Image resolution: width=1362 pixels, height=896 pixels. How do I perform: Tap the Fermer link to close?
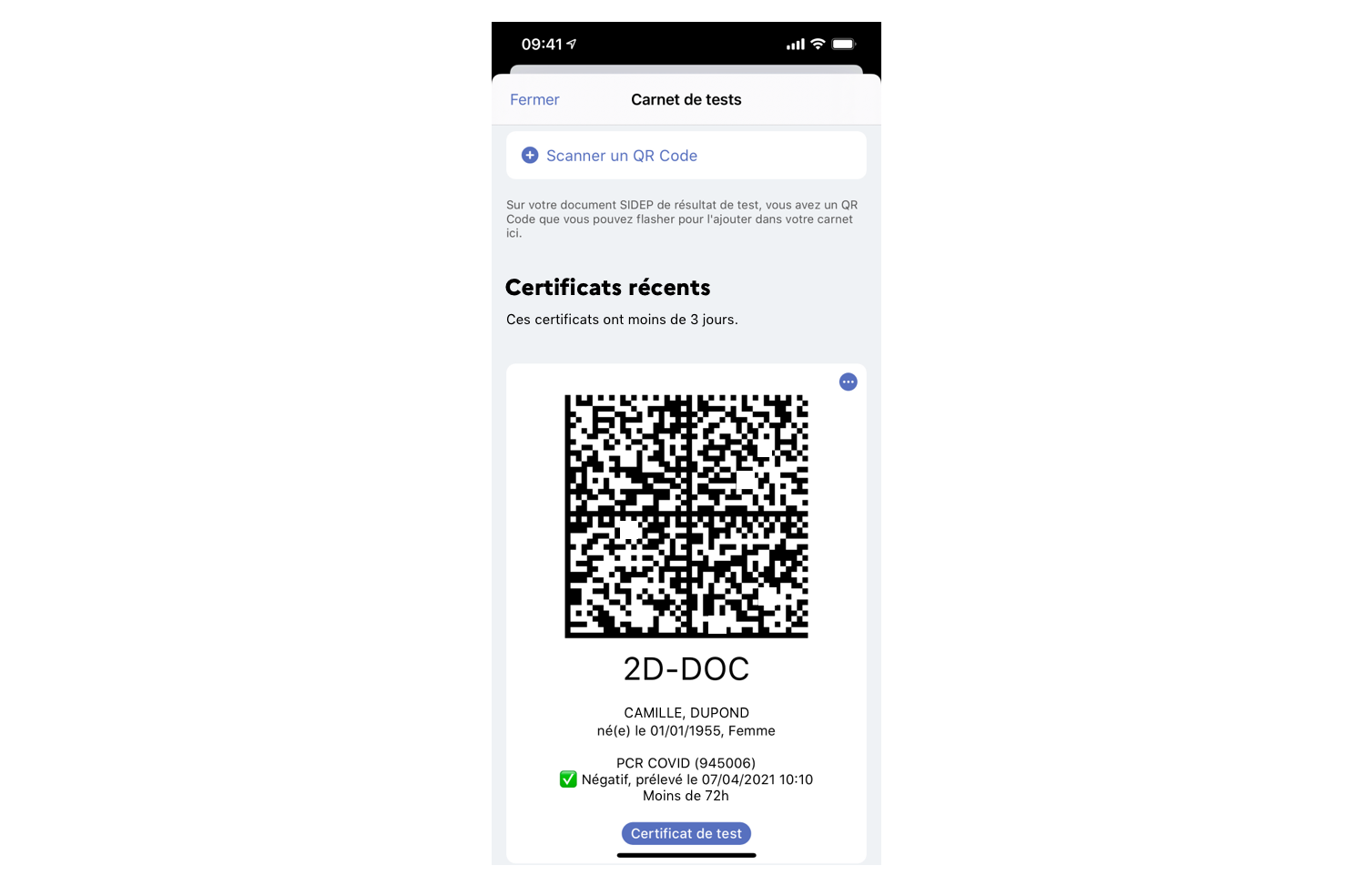pyautogui.click(x=534, y=100)
